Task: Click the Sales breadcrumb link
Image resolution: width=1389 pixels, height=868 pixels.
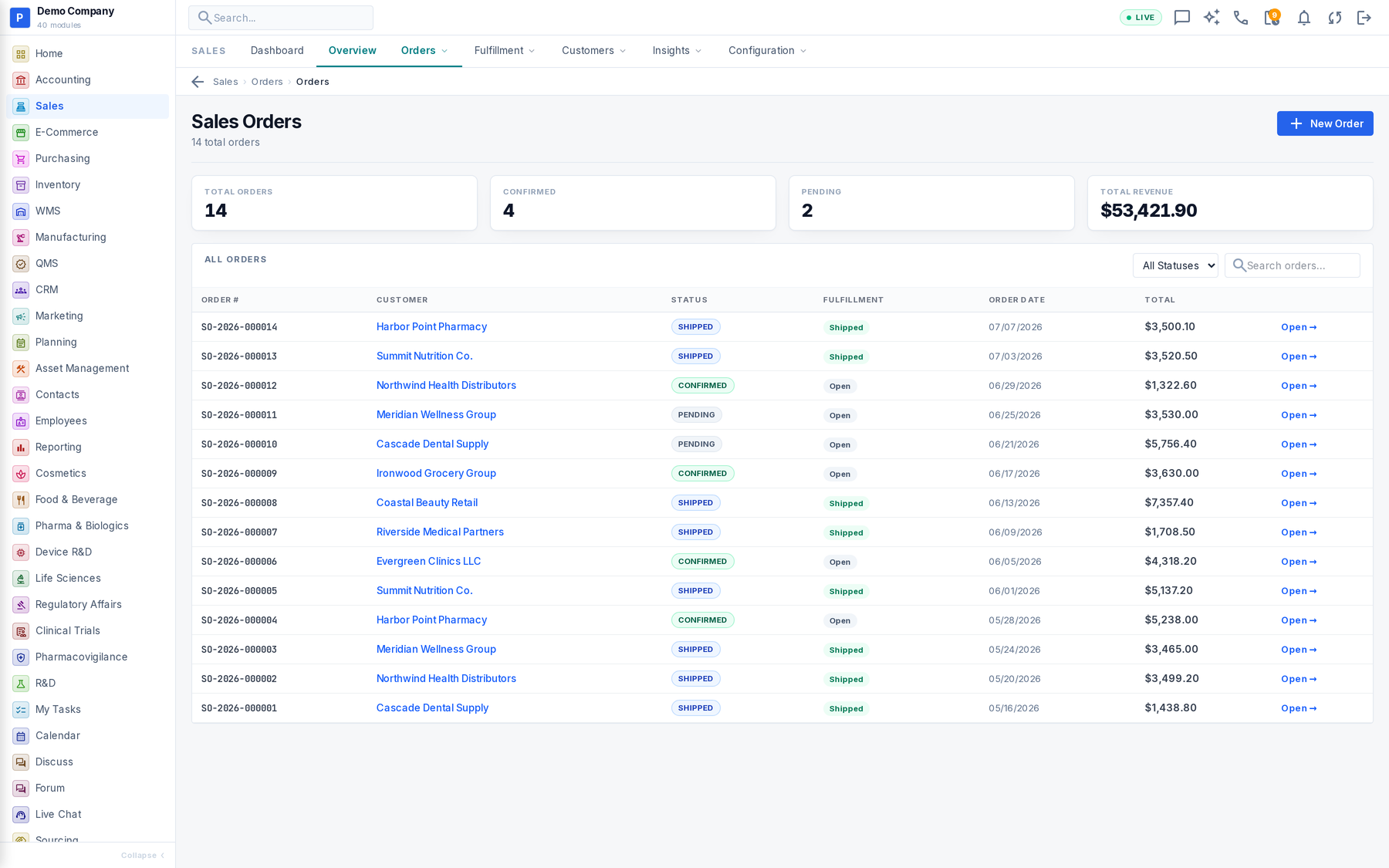Action: pyautogui.click(x=225, y=82)
